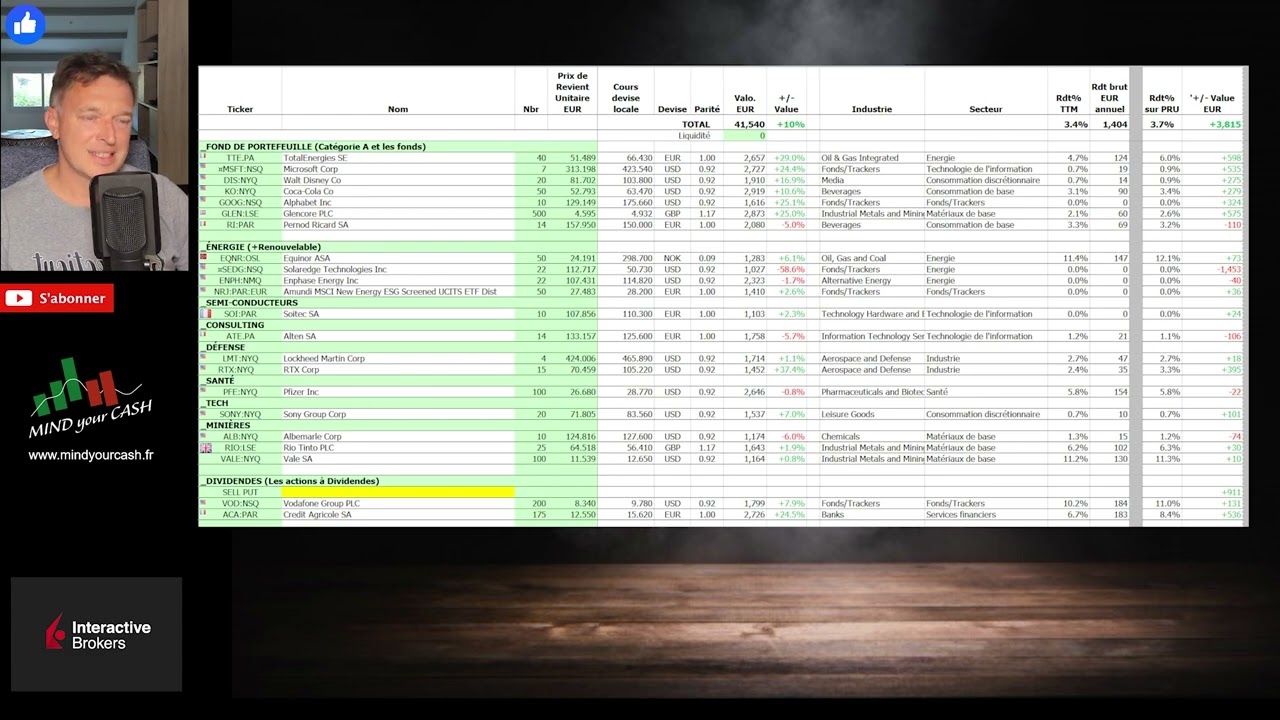Select the Cours devise locale header

(x=626, y=98)
